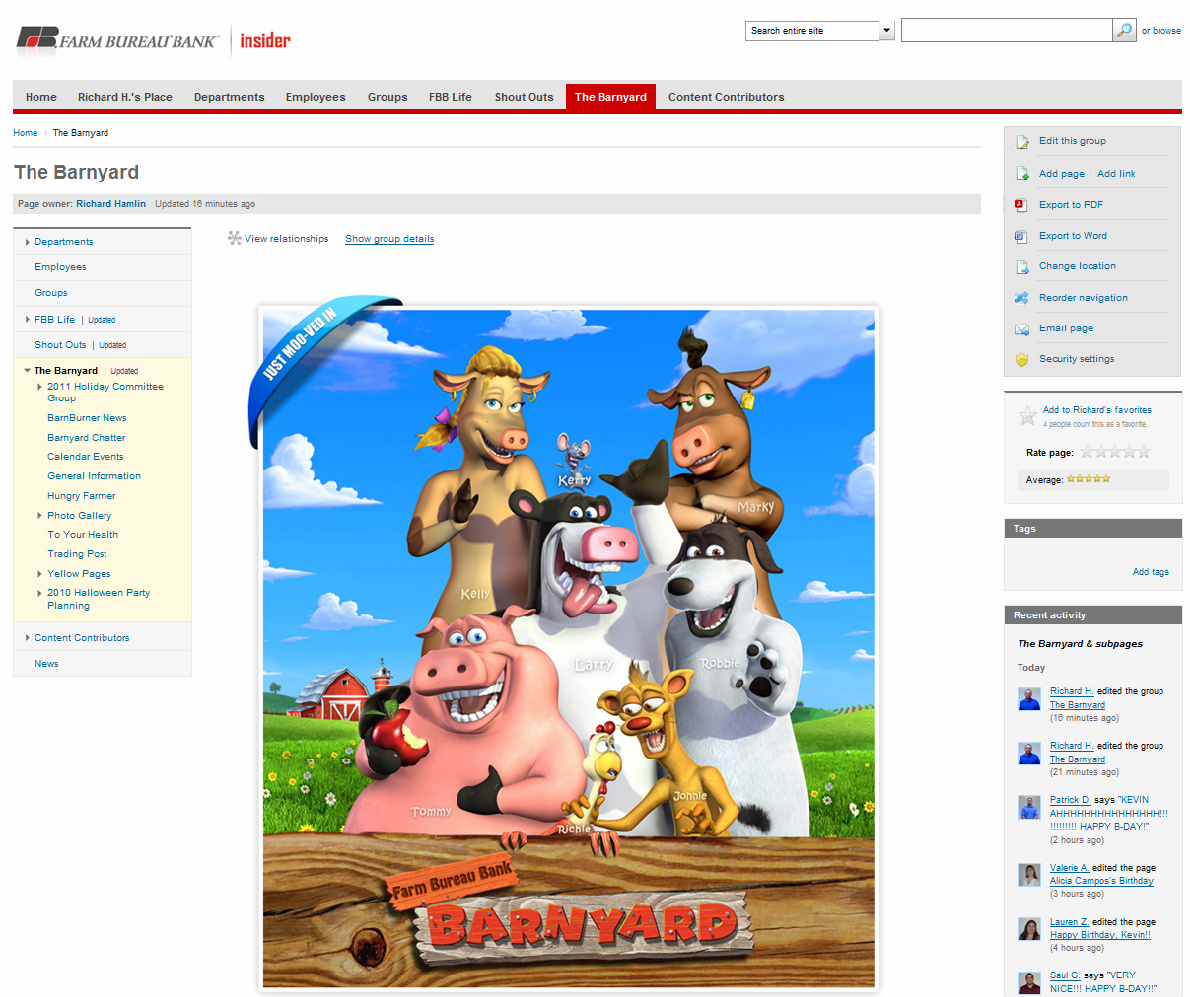This screenshot has height=997, width=1190.
Task: Collapse The Barnyard sidebar section
Action: point(27,371)
